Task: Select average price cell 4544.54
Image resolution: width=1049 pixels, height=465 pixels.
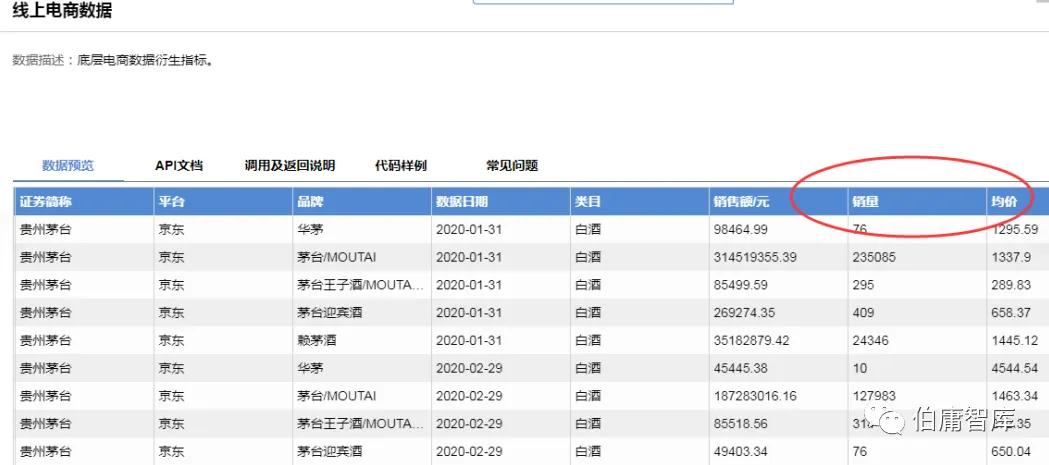Action: tap(1015, 368)
